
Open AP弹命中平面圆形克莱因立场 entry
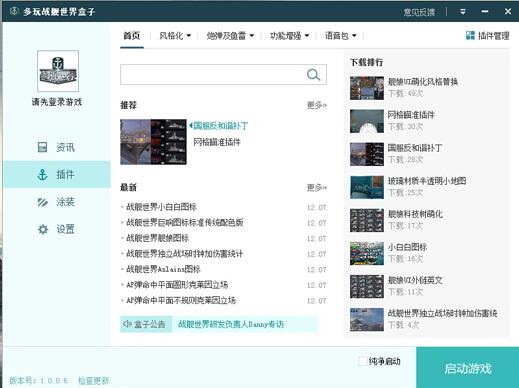177,285
